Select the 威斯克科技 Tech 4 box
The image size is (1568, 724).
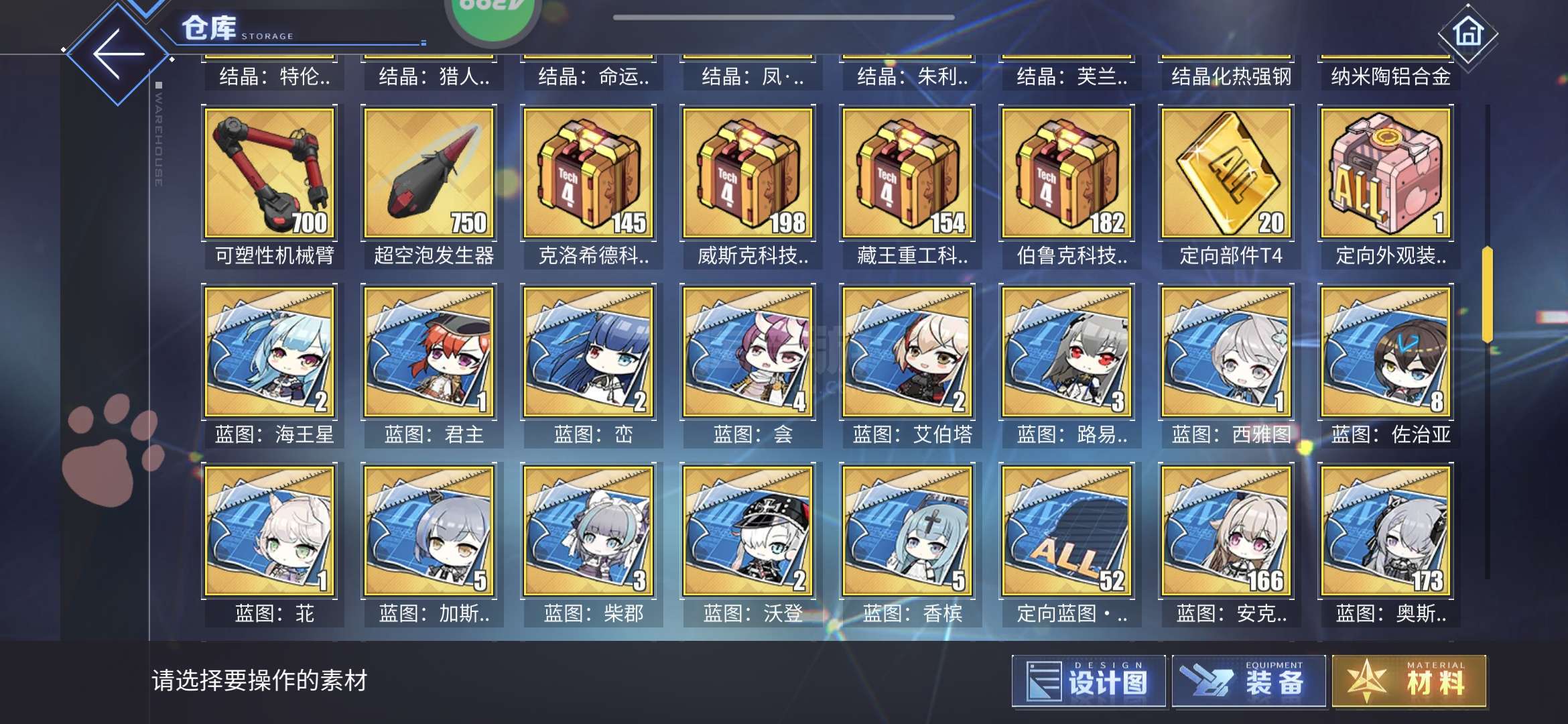[x=748, y=173]
